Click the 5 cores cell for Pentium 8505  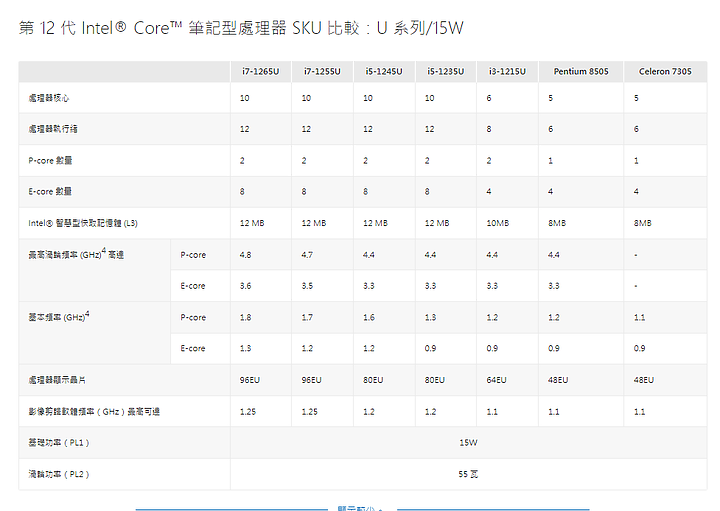551,98
